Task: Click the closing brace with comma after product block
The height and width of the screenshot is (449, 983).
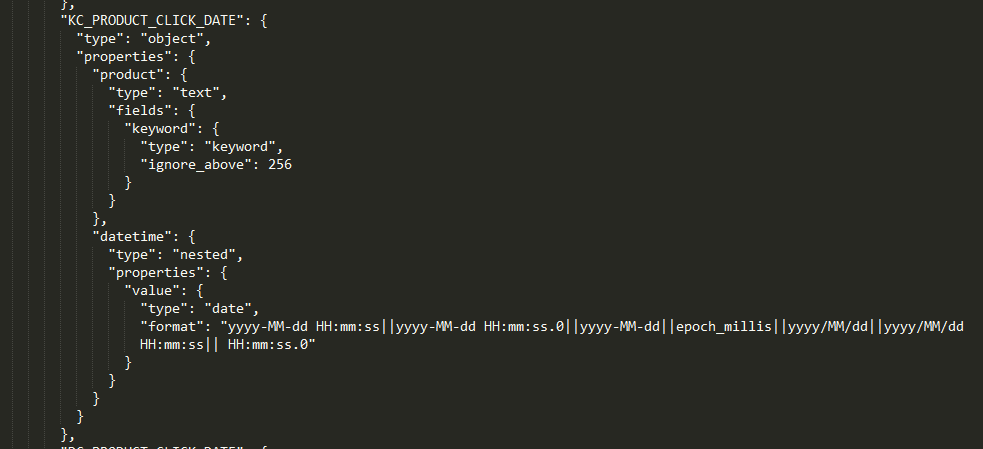Action: 100,219
